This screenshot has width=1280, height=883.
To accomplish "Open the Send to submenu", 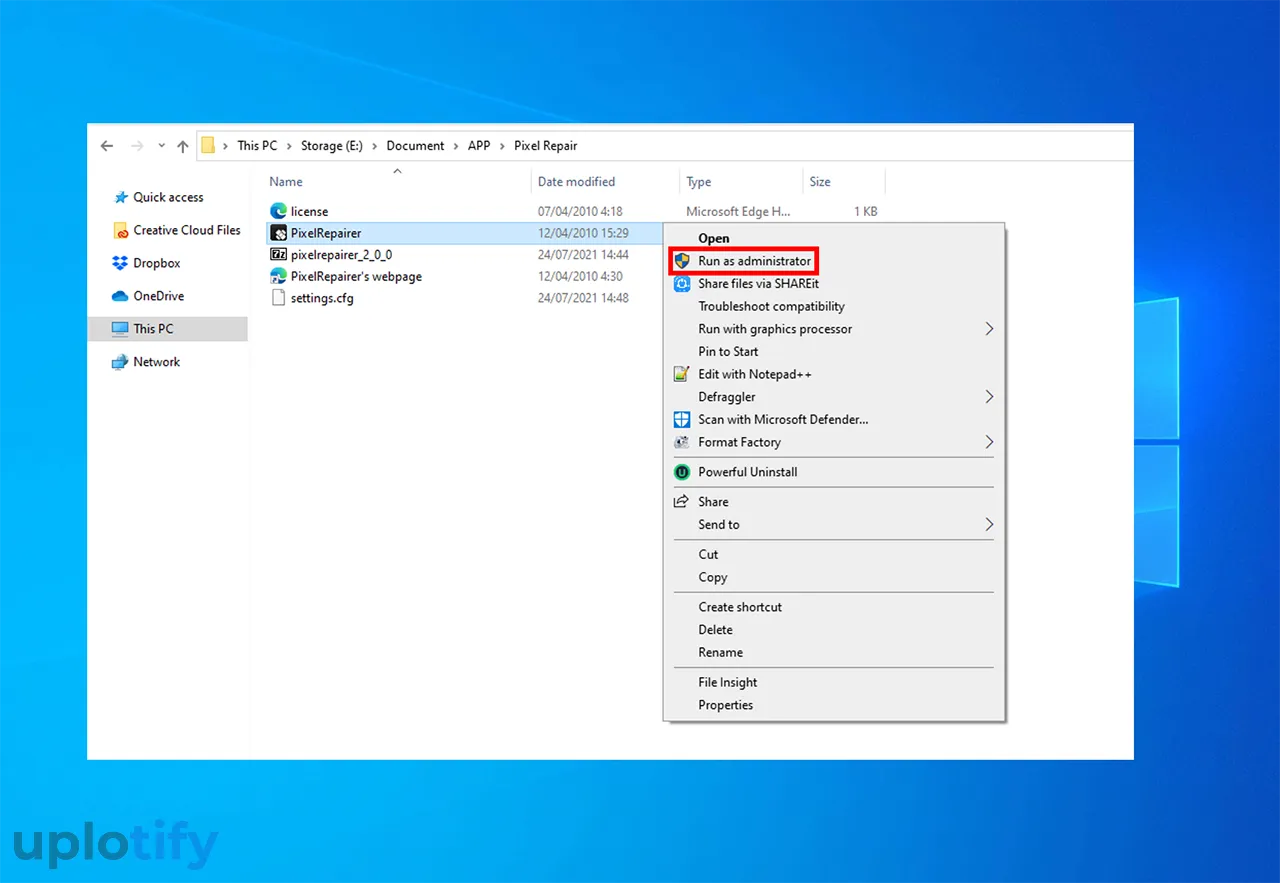I will pos(834,525).
